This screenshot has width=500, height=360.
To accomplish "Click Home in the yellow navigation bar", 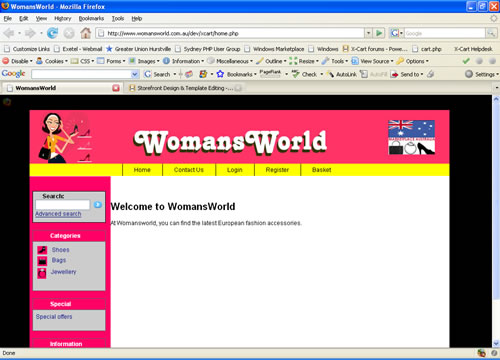I will tap(142, 170).
